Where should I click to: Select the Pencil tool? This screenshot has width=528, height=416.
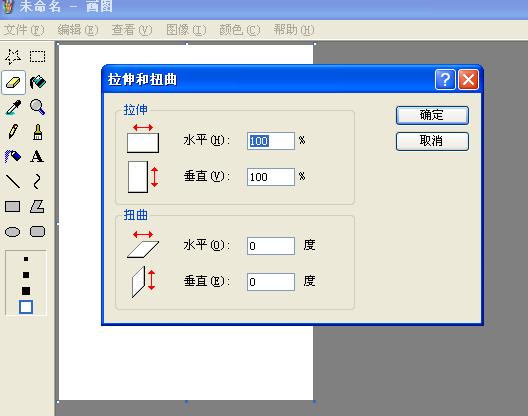tap(13, 132)
